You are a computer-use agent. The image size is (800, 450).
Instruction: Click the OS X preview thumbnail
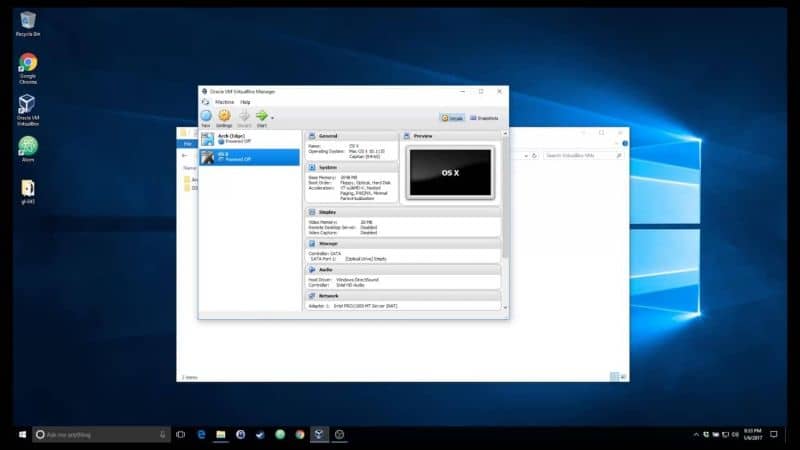(x=450, y=172)
